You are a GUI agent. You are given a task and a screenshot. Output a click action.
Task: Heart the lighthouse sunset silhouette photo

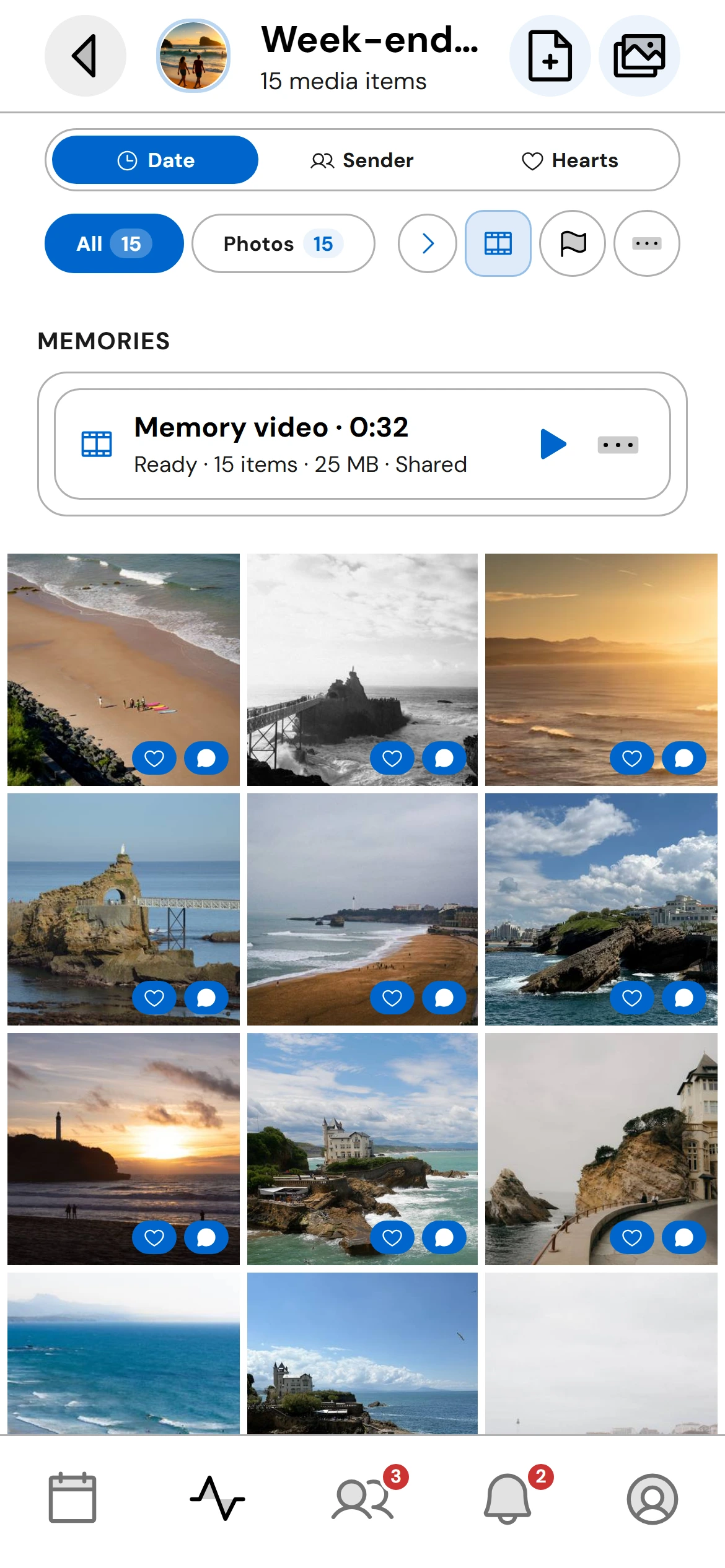click(x=154, y=1237)
